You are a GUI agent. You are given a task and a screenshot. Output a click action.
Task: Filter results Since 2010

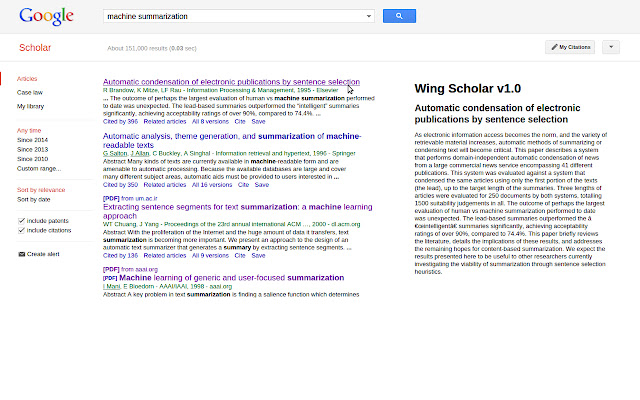(x=32, y=159)
